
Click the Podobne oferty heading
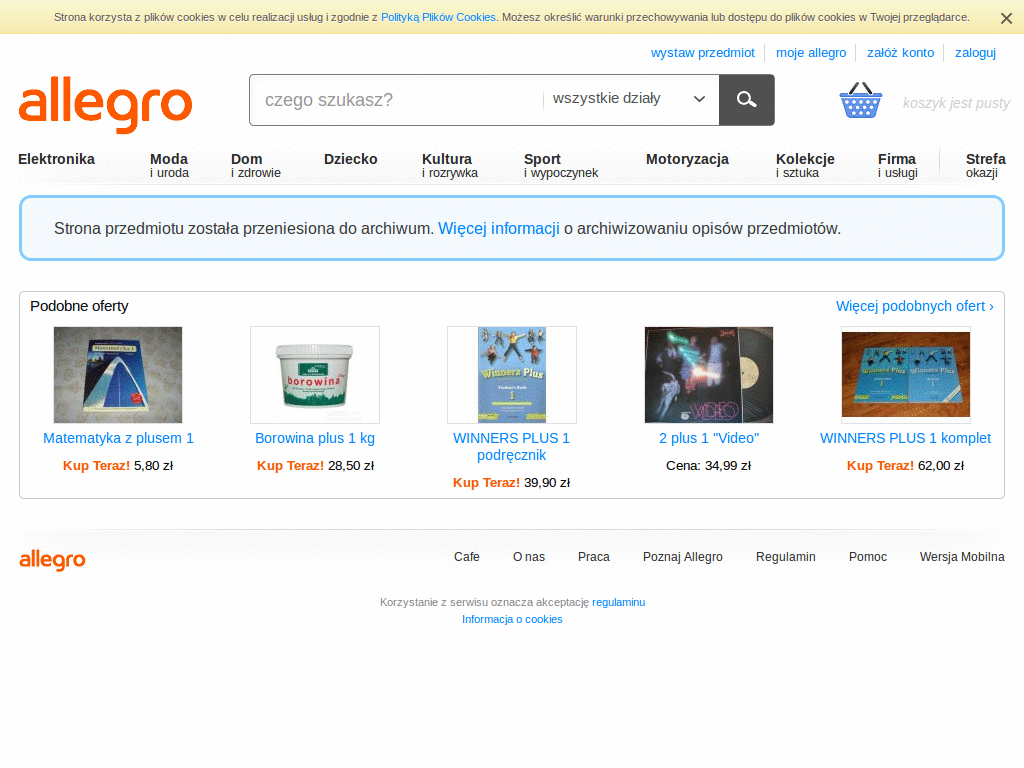click(x=79, y=306)
